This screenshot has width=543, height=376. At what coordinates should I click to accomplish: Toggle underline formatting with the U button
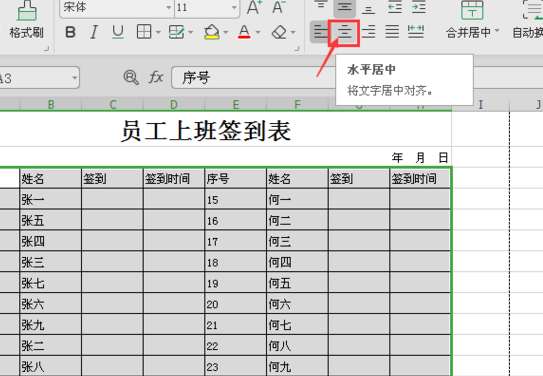pyautogui.click(x=118, y=33)
